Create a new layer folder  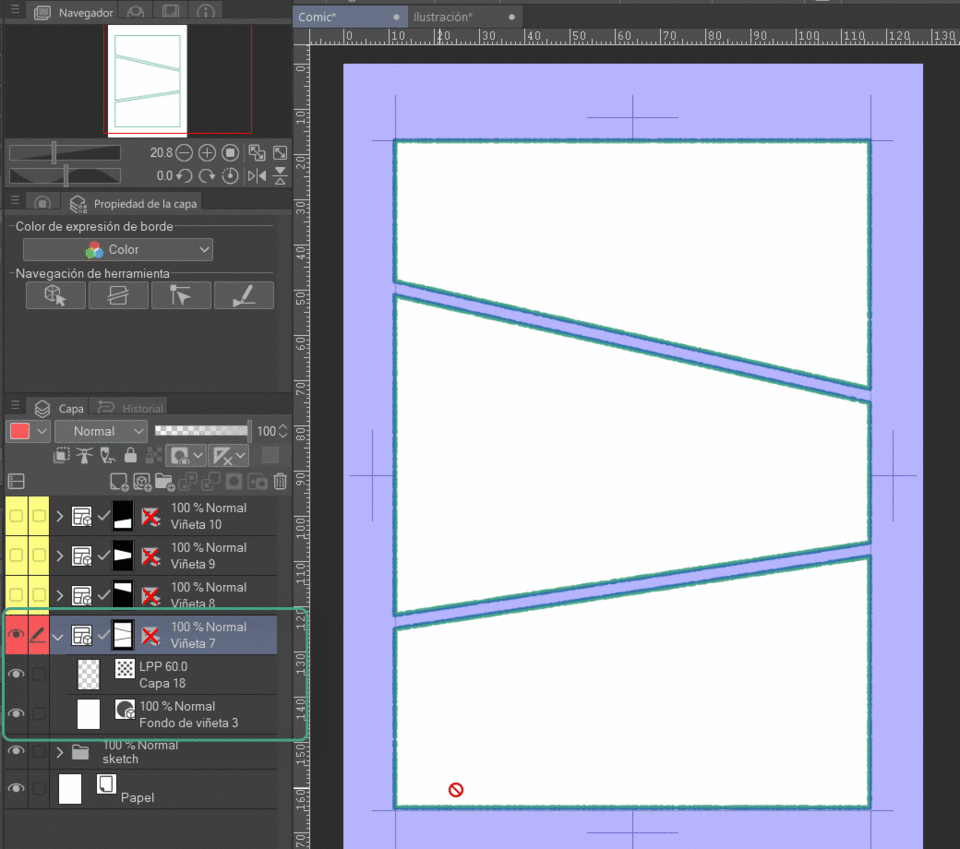(x=164, y=482)
